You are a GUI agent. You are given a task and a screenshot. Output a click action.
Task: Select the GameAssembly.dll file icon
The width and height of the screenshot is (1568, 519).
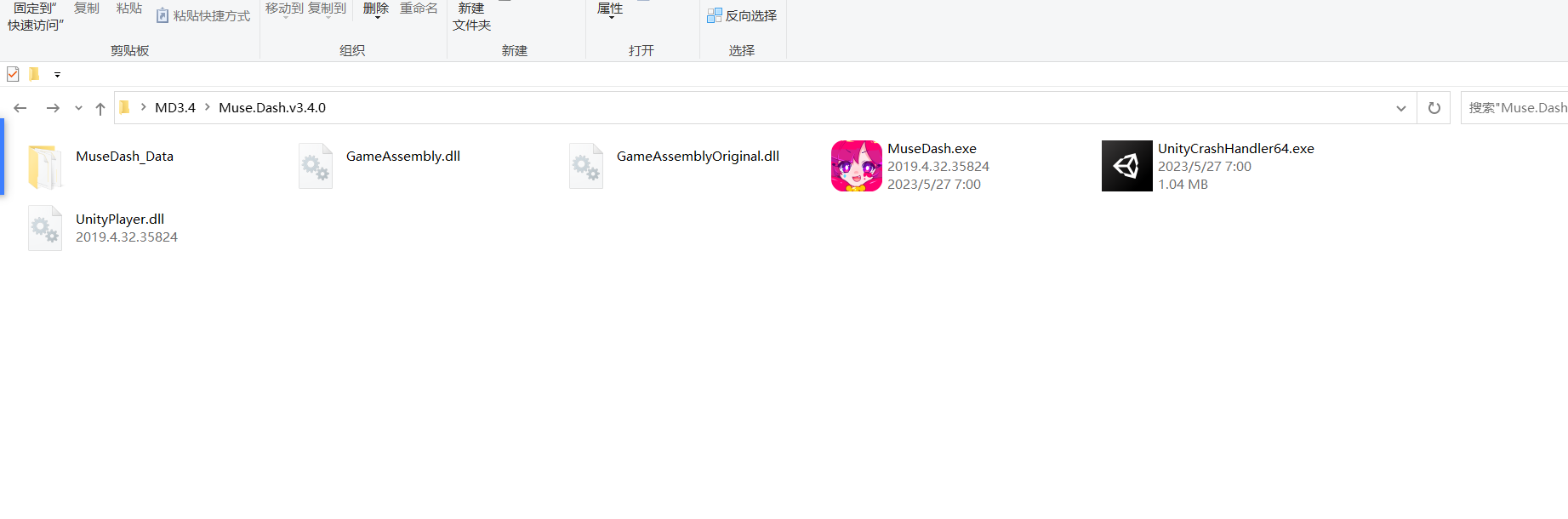click(315, 166)
